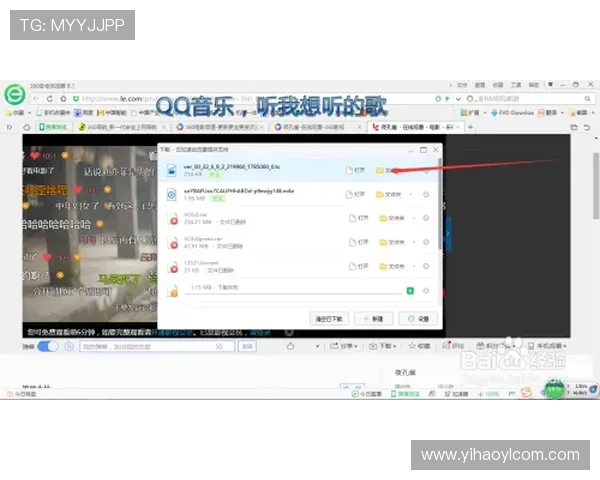Click the gear icon on 234.21 MB row
This screenshot has height=480, width=600.
(426, 218)
